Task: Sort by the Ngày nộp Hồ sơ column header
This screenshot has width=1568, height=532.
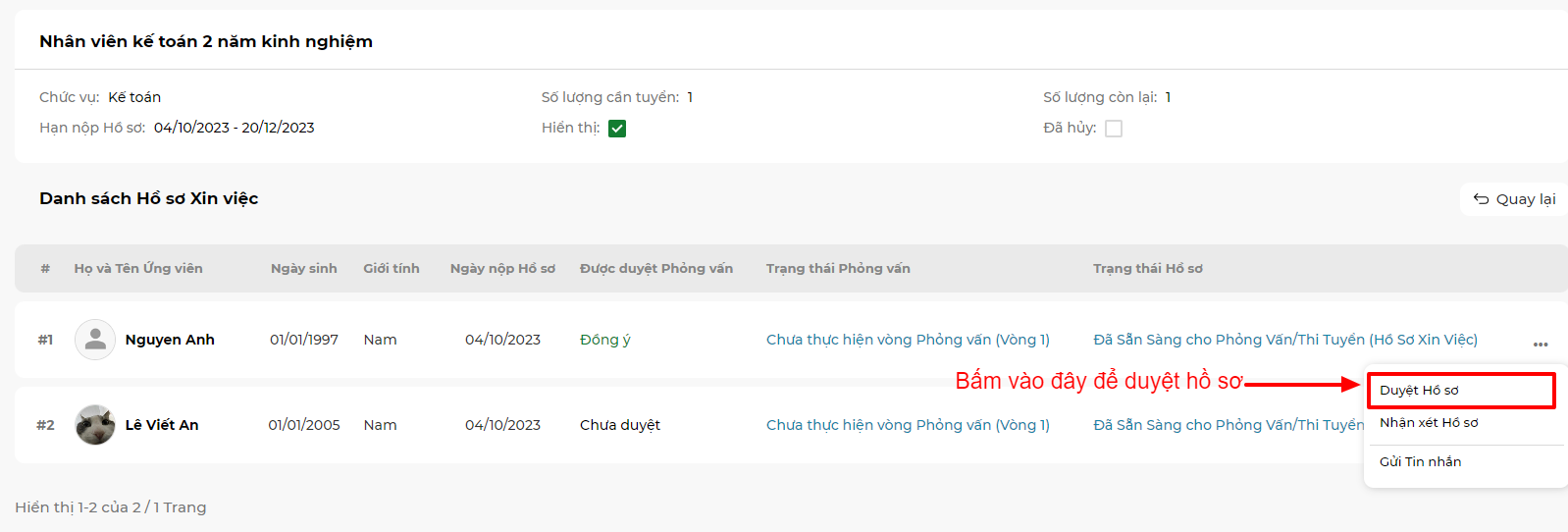Action: [502, 268]
